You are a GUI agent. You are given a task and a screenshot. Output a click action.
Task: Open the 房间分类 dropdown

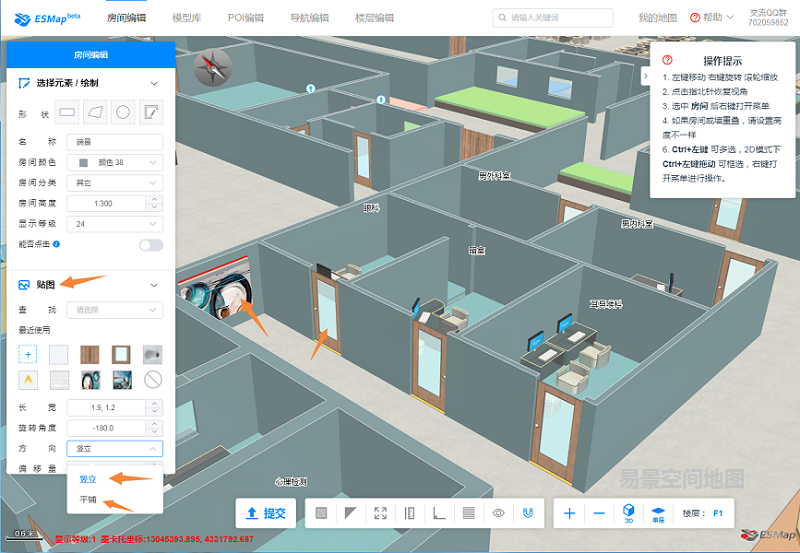pyautogui.click(x=115, y=183)
